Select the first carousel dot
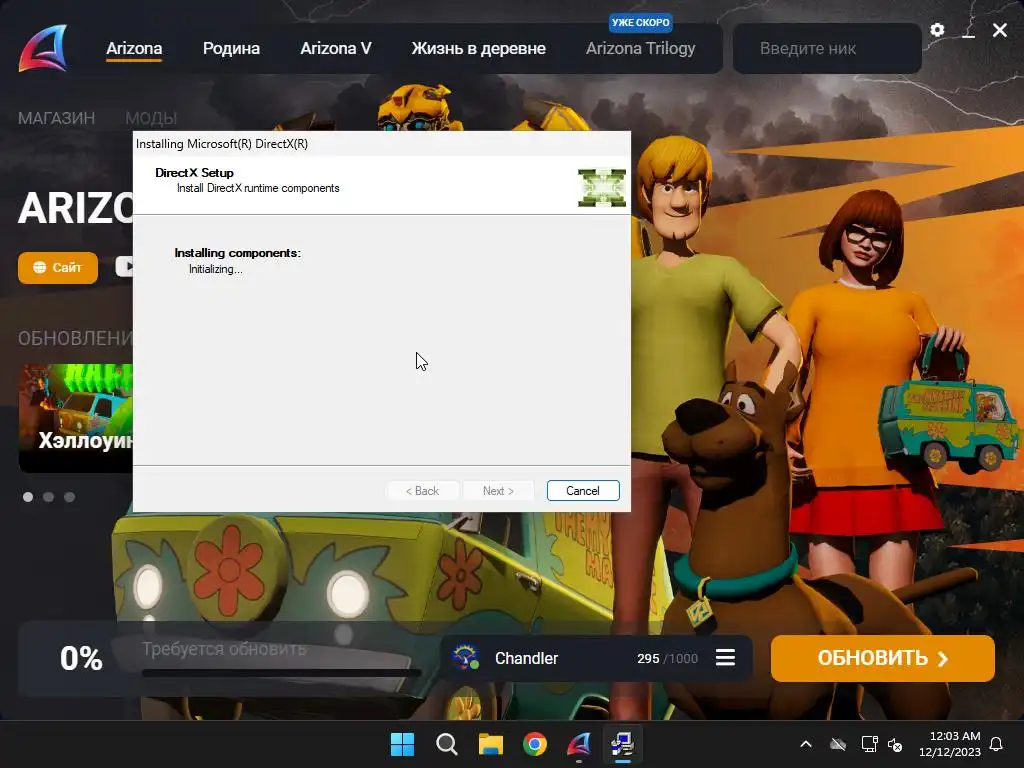Viewport: 1024px width, 768px height. tap(27, 497)
